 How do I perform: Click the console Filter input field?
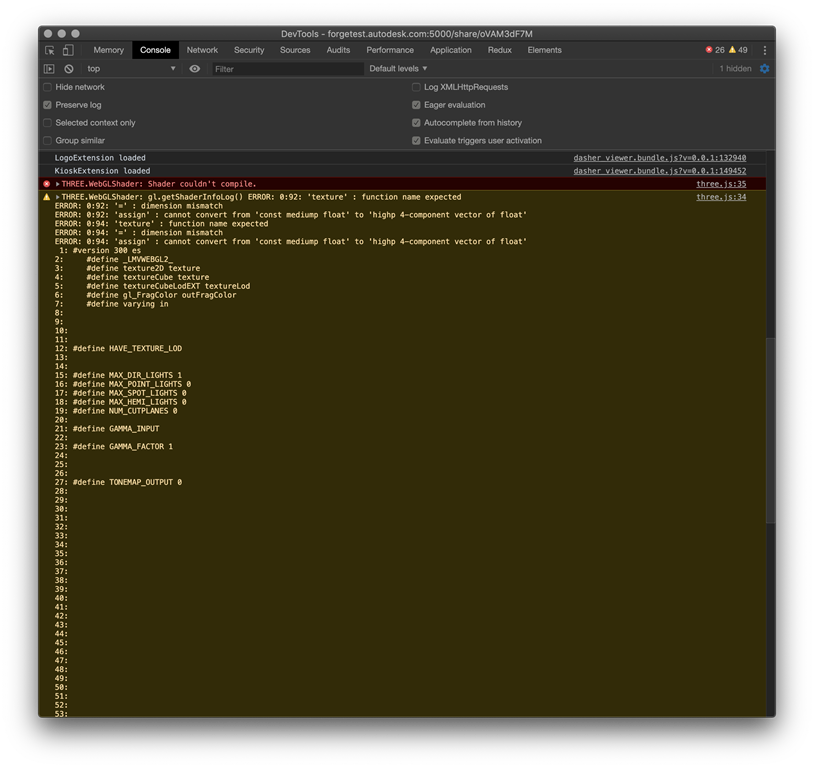click(287, 69)
